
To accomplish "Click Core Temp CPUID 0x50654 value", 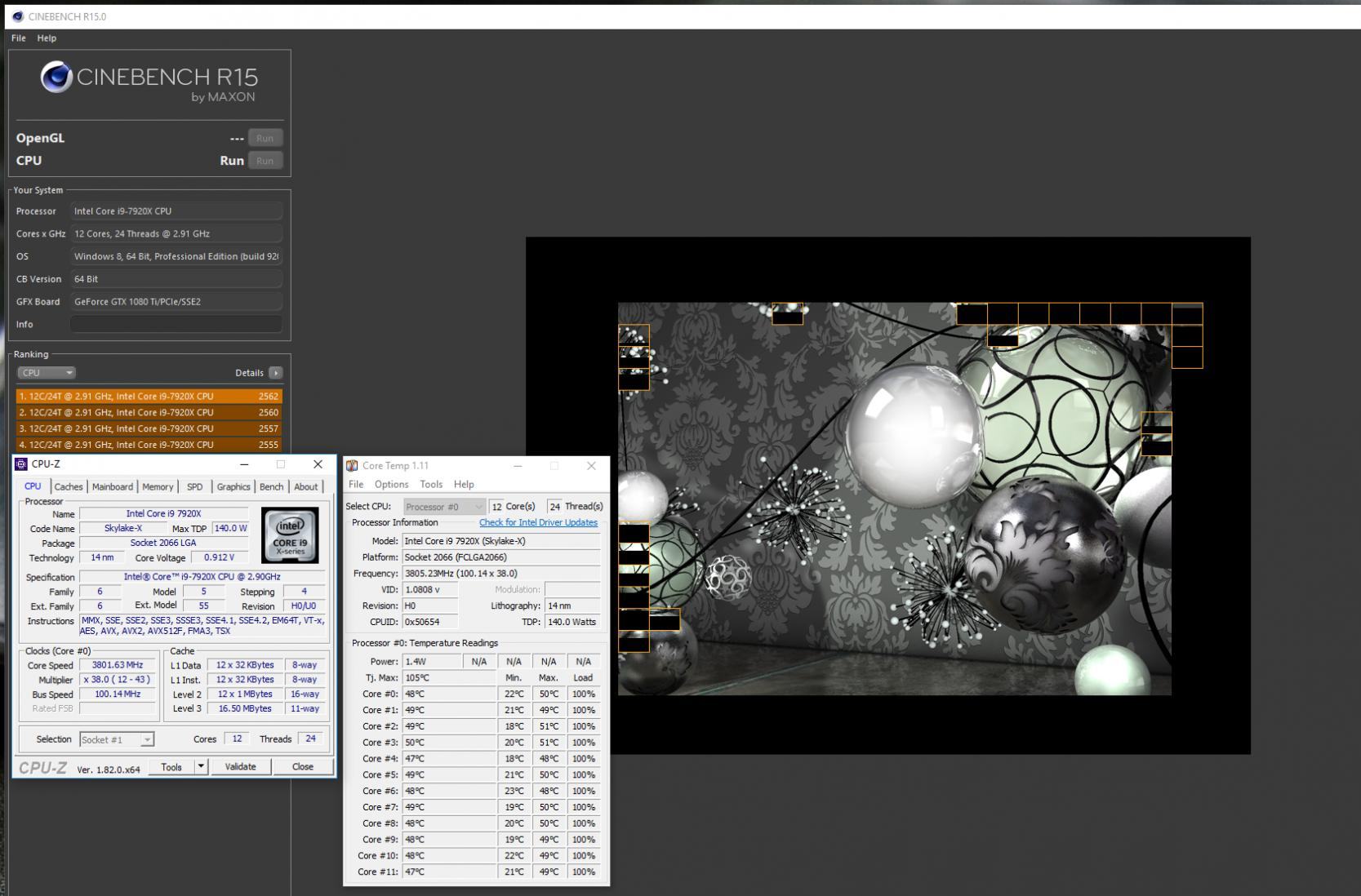I will (x=430, y=622).
